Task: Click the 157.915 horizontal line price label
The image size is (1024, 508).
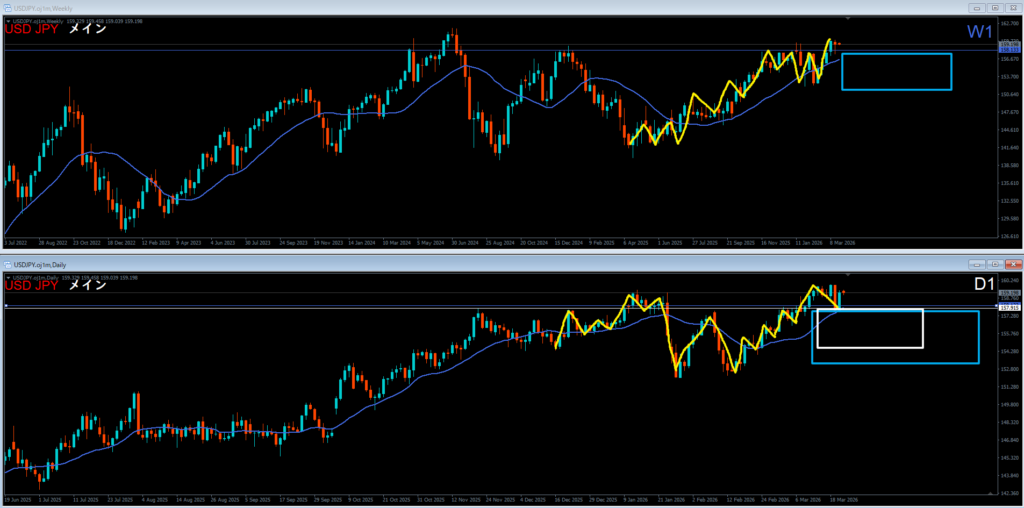Action: click(x=1008, y=307)
